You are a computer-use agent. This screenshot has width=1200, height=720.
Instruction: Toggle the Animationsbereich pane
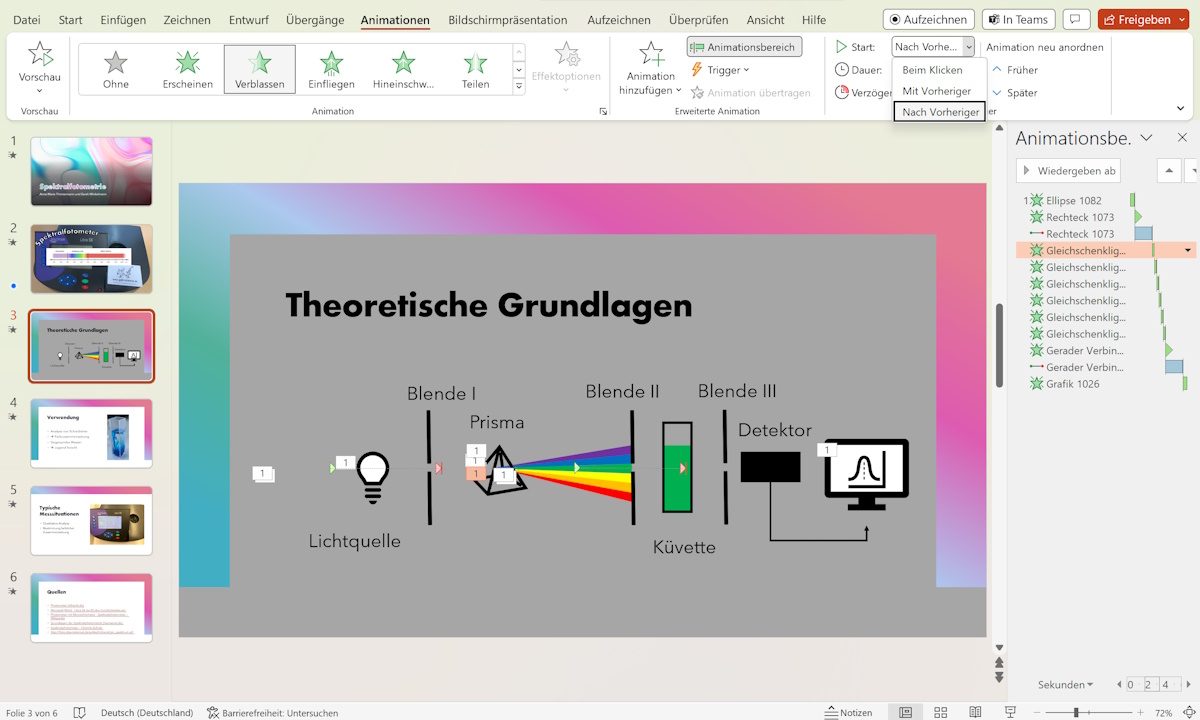(744, 46)
